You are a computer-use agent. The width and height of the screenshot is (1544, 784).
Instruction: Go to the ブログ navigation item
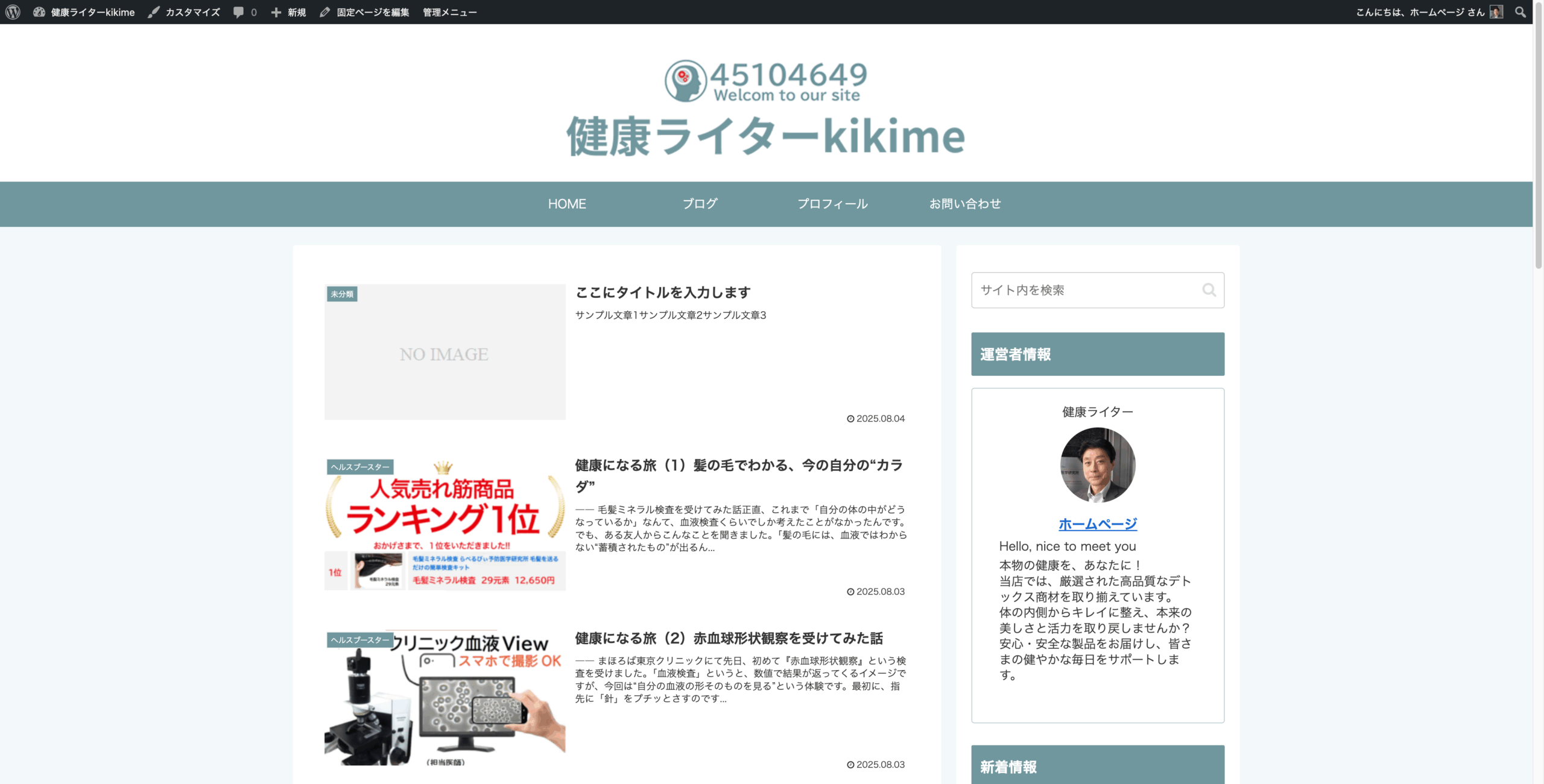tap(700, 204)
